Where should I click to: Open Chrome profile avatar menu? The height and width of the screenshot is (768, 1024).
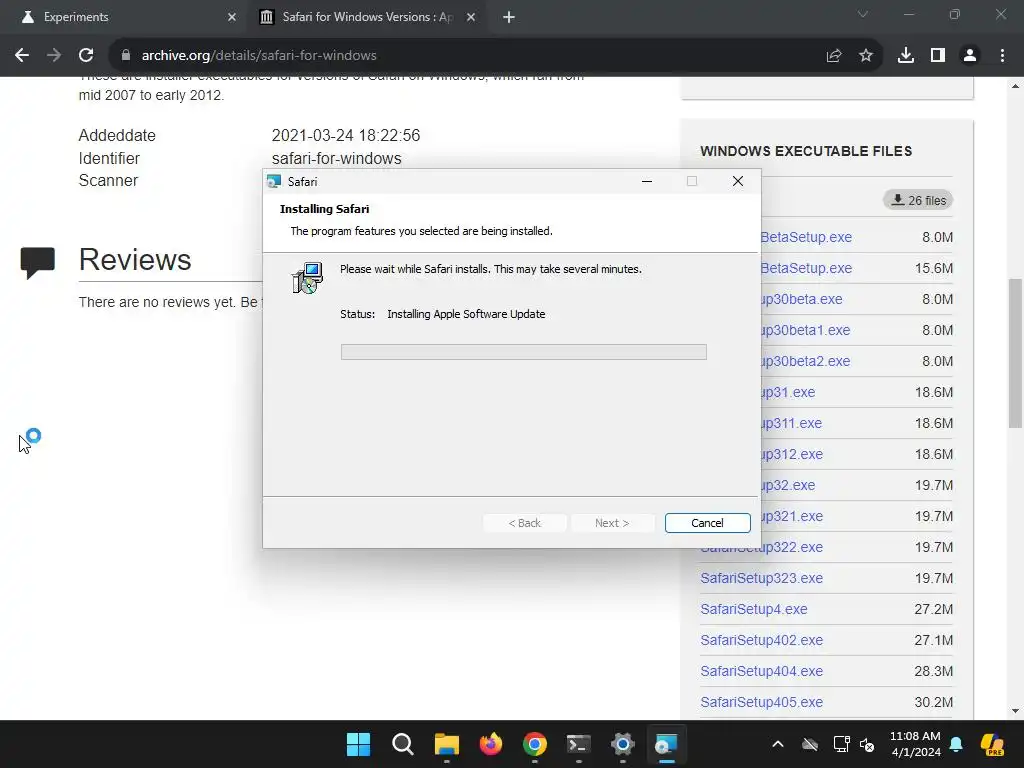click(x=970, y=56)
